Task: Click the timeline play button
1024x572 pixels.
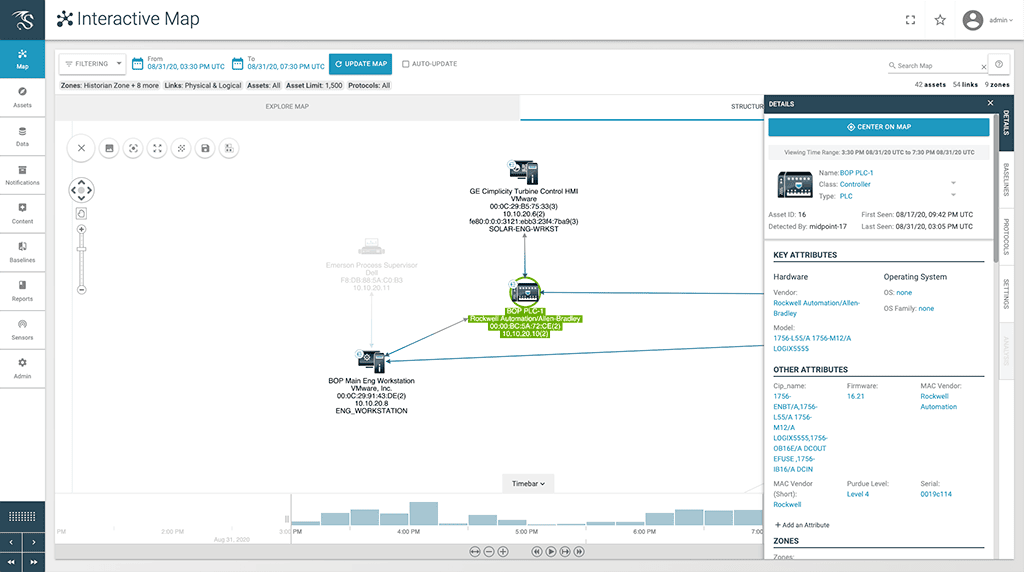Action: pyautogui.click(x=551, y=552)
